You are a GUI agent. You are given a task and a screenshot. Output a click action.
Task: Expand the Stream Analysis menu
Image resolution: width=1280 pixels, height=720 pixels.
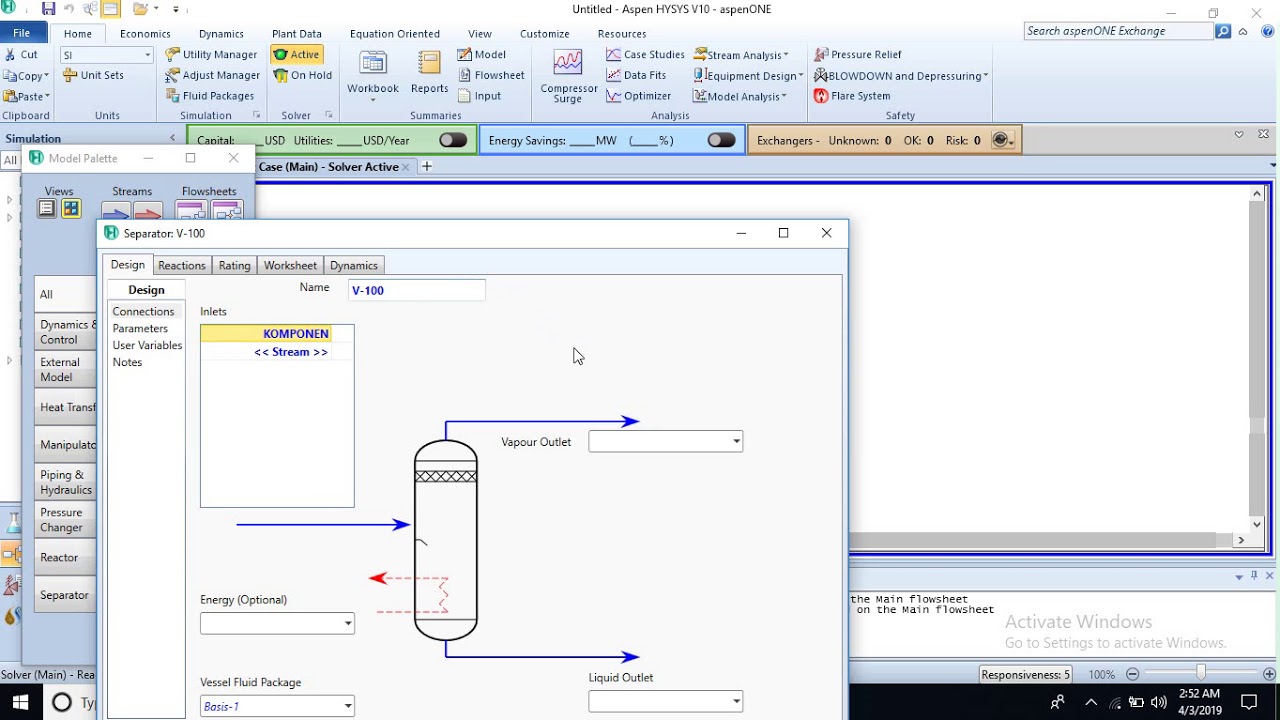point(741,54)
